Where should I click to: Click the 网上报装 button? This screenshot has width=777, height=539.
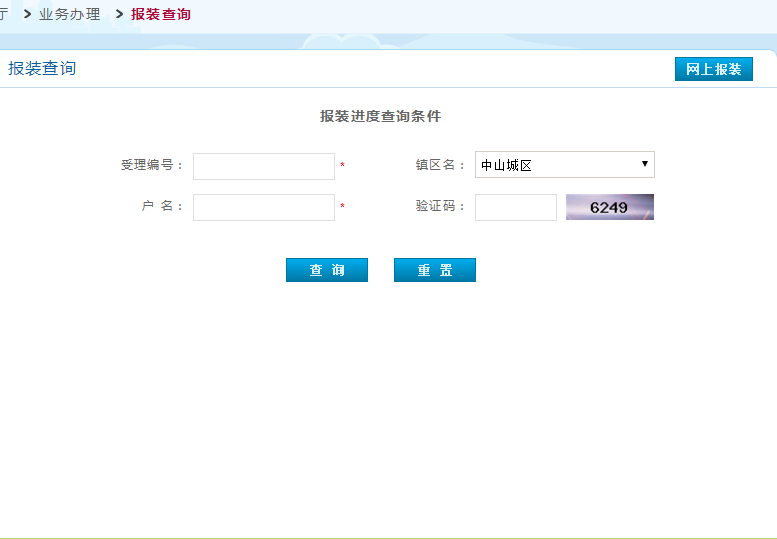pyautogui.click(x=713, y=69)
